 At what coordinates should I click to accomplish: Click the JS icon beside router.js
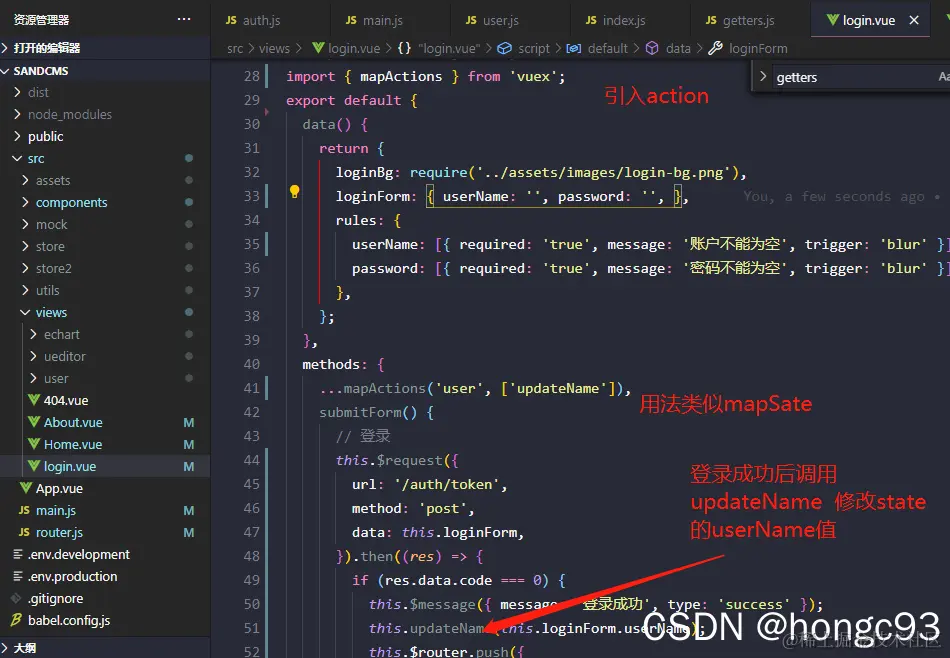[24, 533]
